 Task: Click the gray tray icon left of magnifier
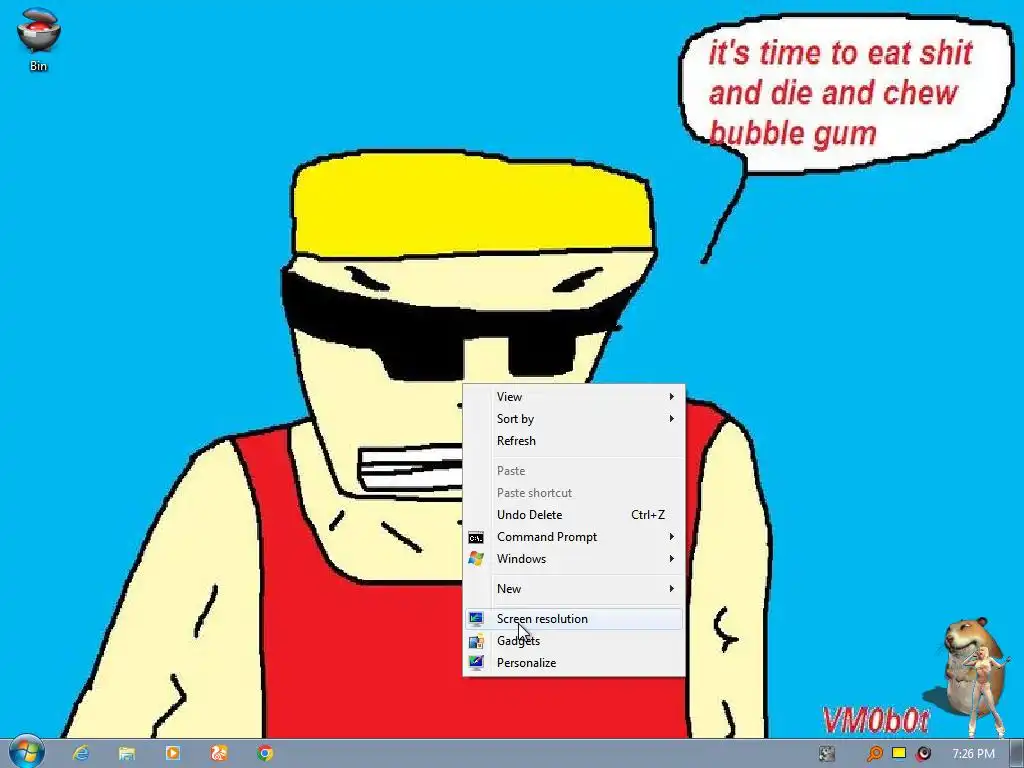[x=827, y=754]
